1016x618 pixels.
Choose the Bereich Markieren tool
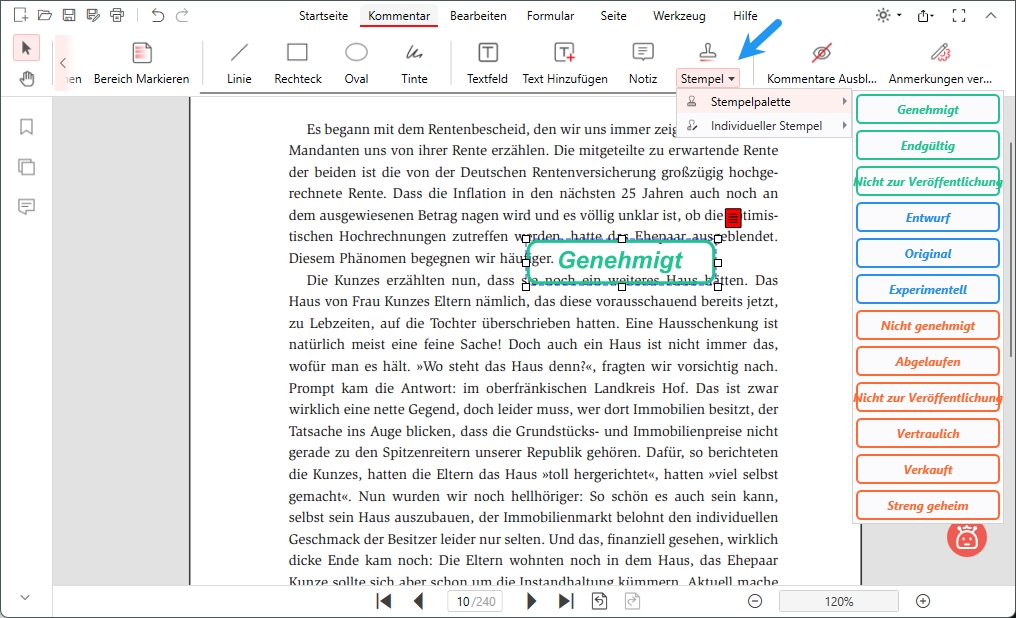(141, 63)
